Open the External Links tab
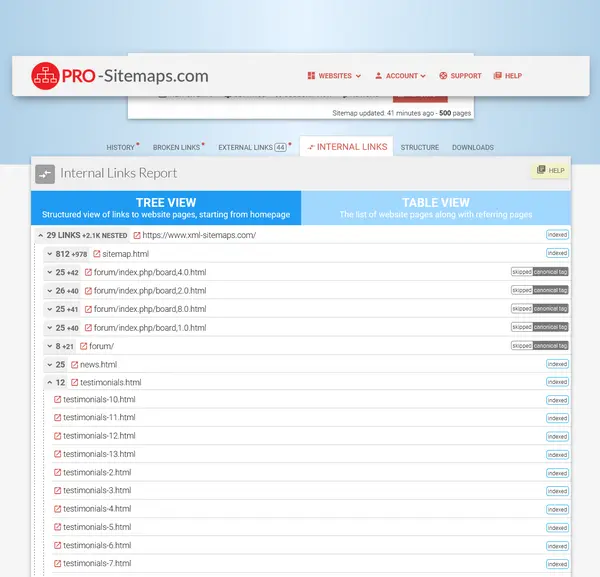This screenshot has height=577, width=600. (x=252, y=148)
